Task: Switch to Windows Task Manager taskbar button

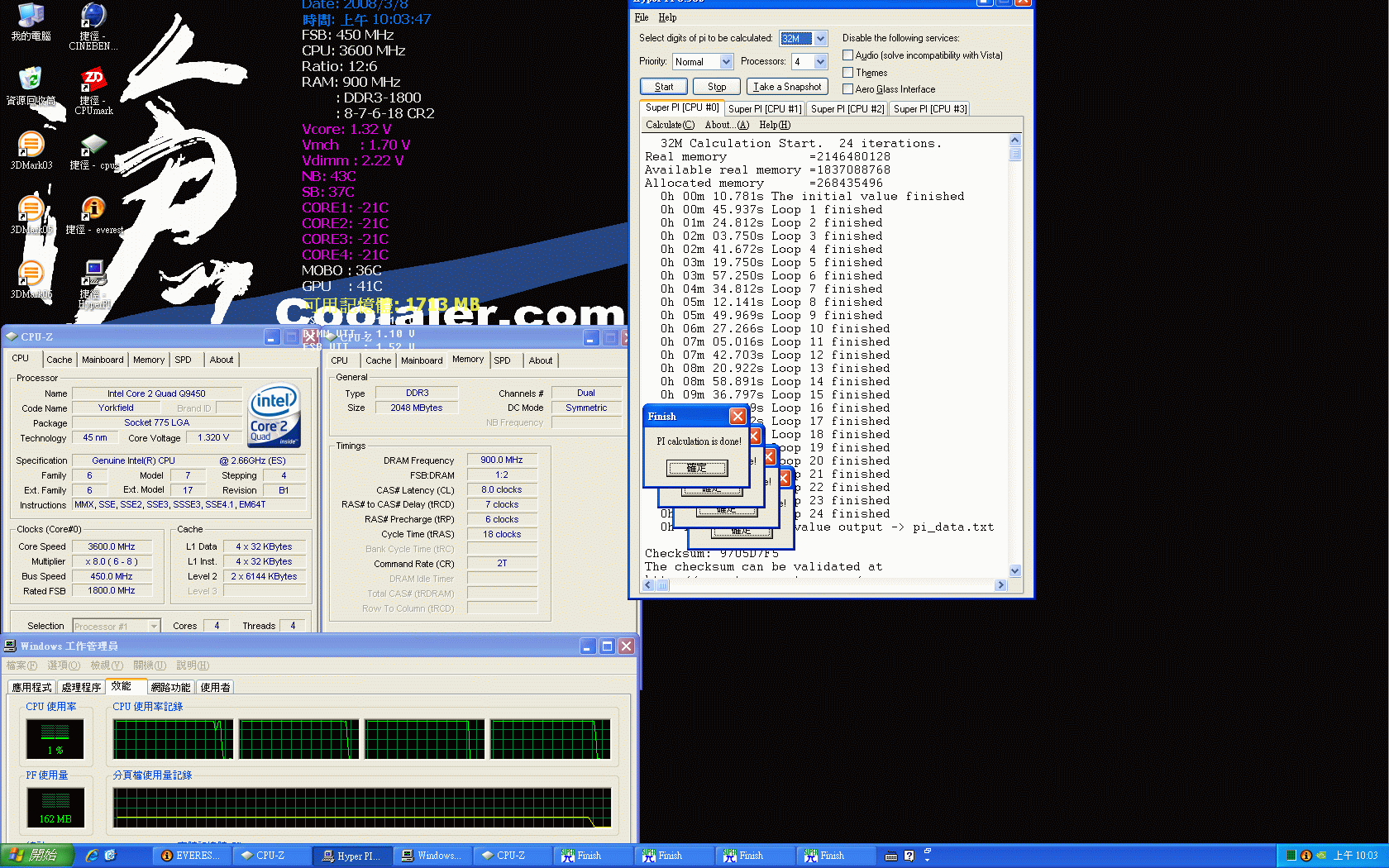Action: click(432, 856)
